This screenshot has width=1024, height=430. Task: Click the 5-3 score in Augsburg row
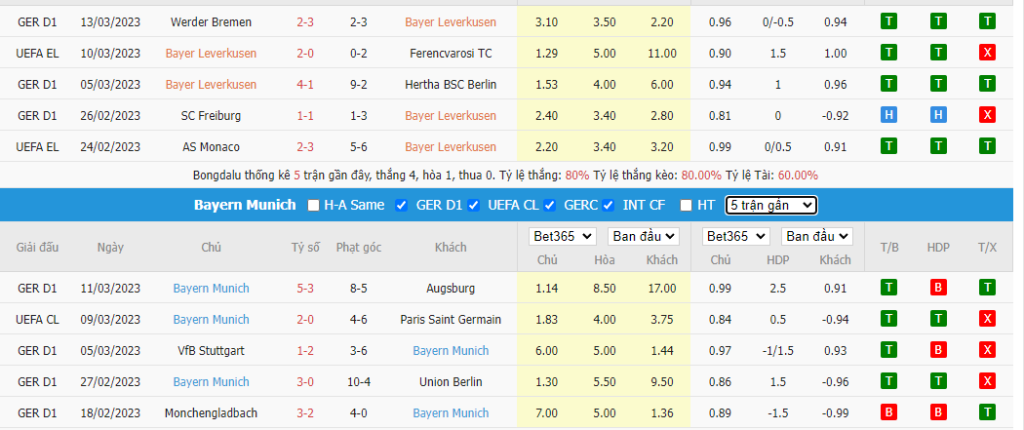(x=305, y=288)
